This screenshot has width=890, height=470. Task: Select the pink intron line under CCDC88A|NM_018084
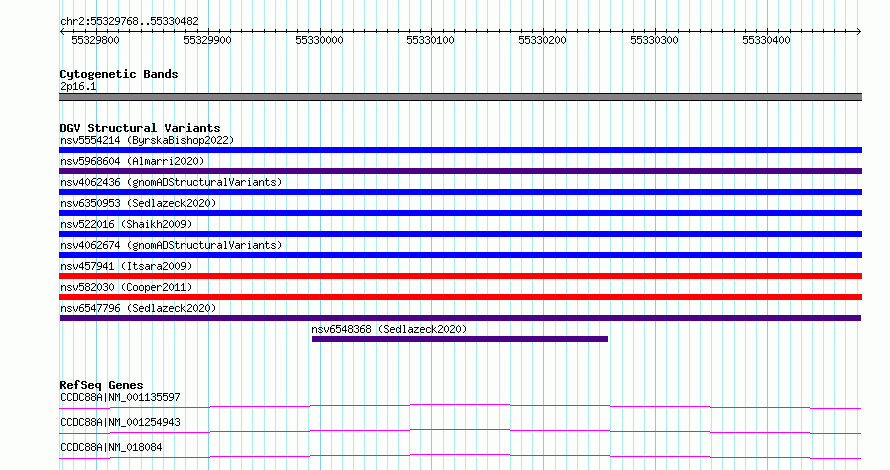[x=460, y=456]
